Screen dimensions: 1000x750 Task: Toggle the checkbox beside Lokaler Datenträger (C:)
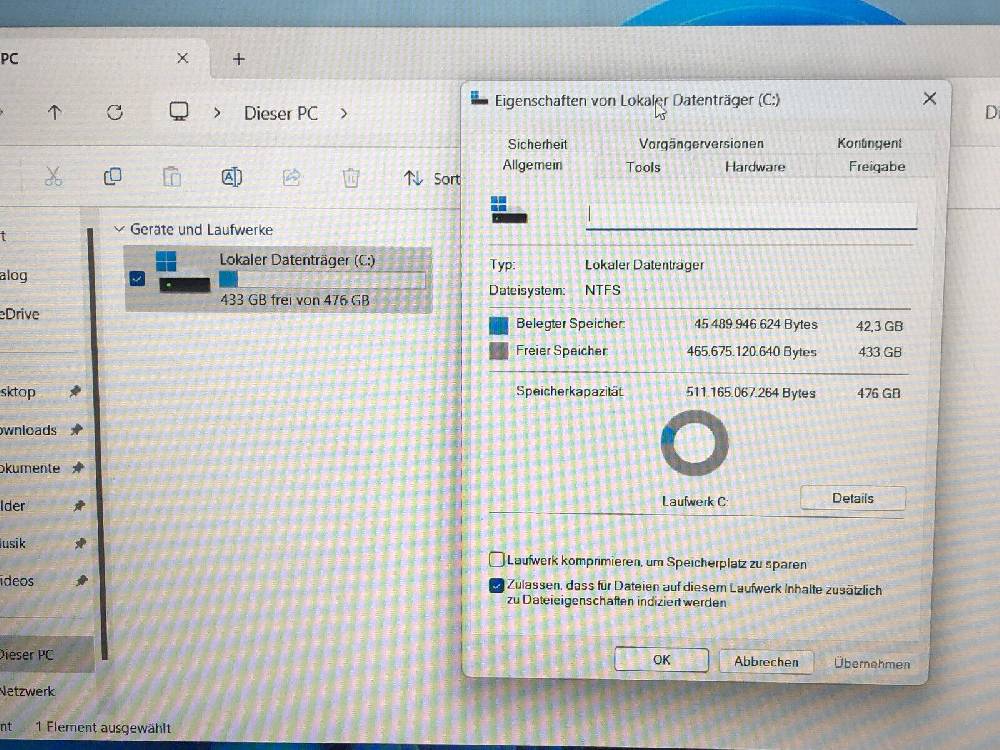(137, 279)
